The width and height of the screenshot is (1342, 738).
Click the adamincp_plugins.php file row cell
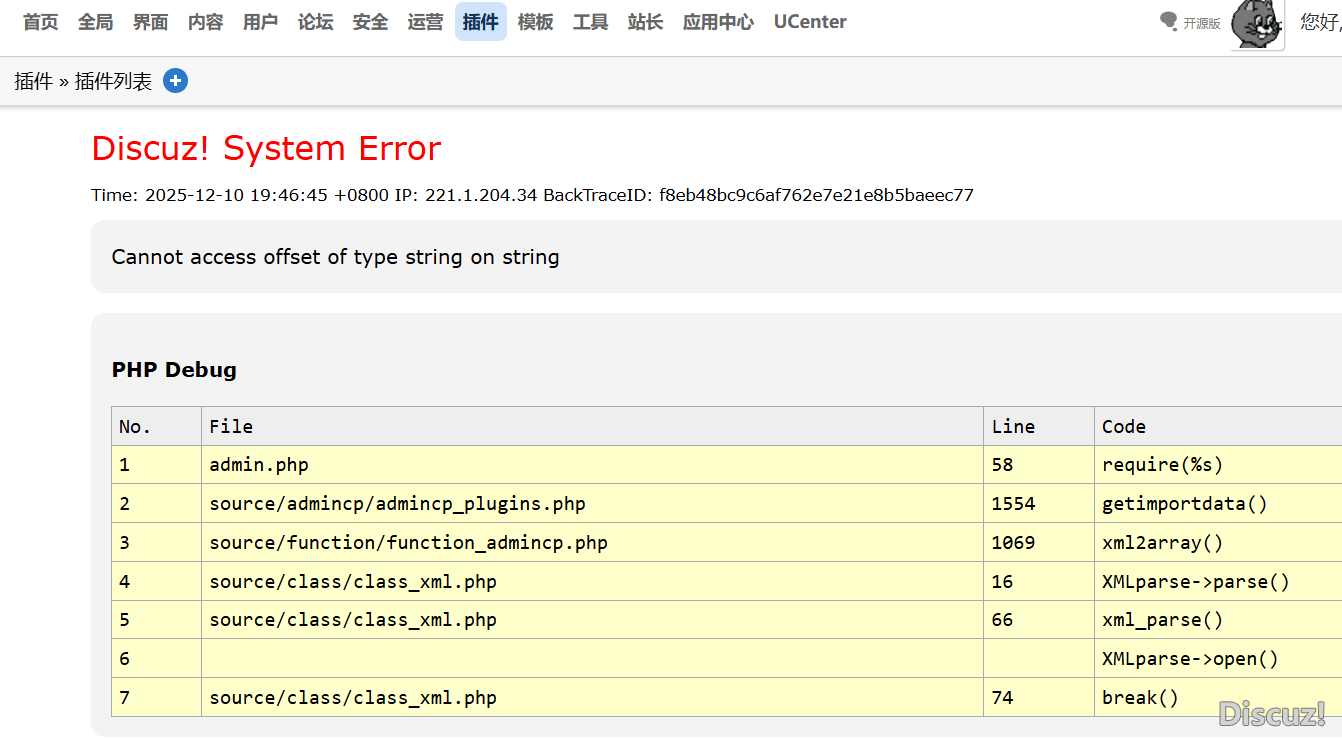pyautogui.click(x=397, y=504)
